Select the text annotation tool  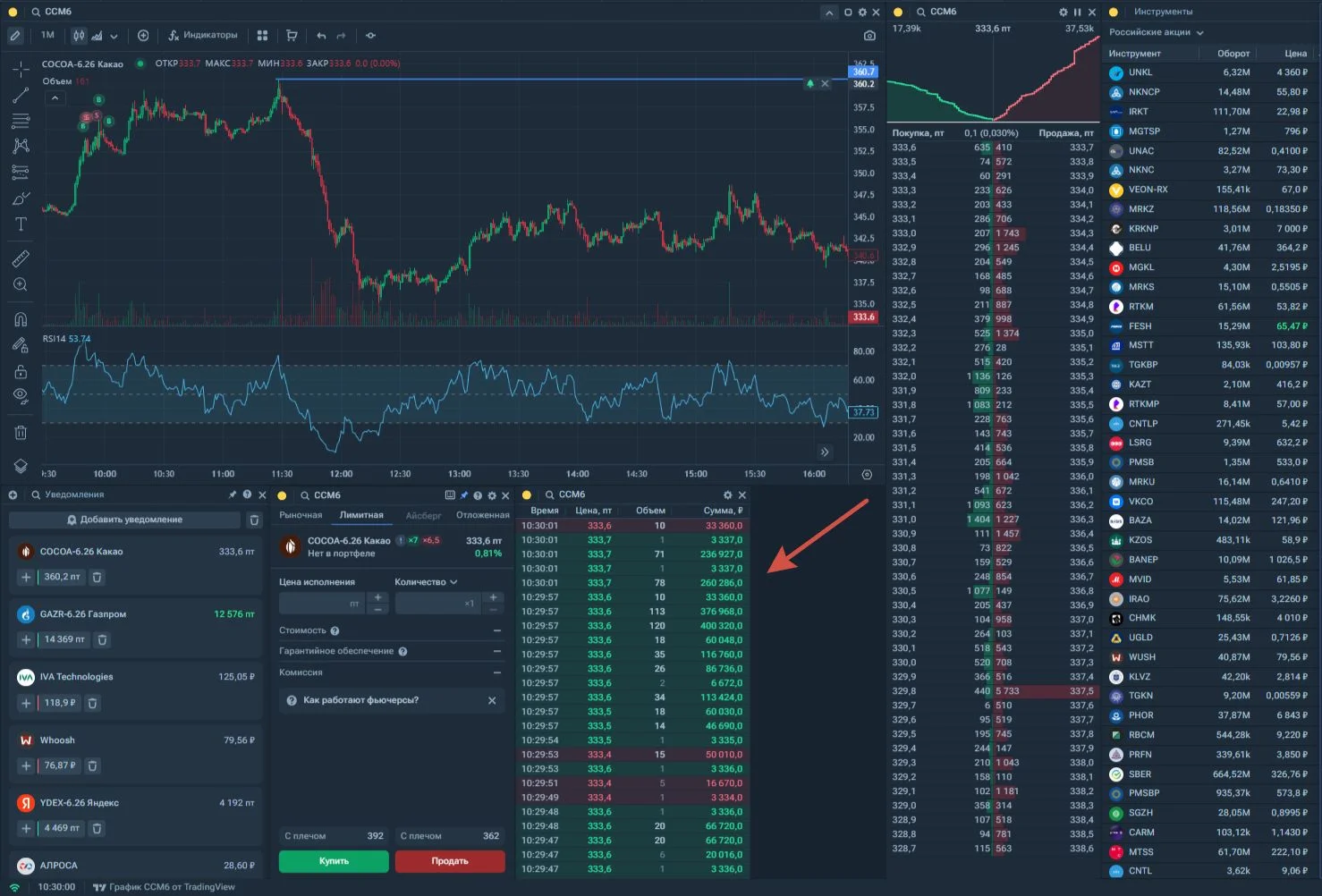point(21,224)
